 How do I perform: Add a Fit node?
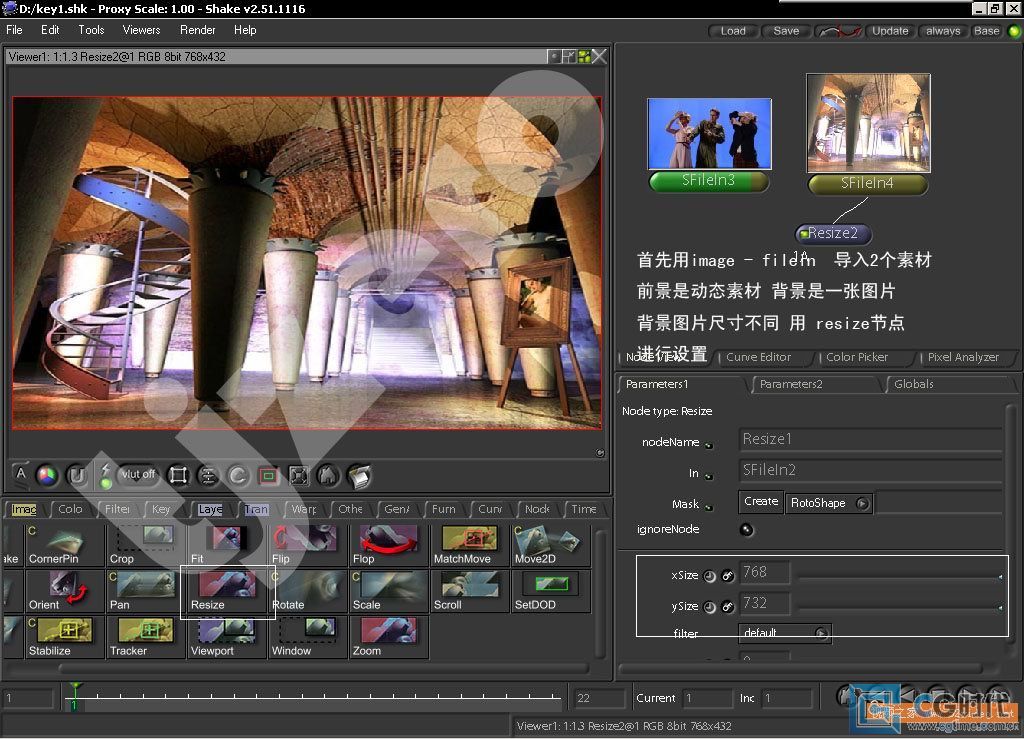click(x=226, y=545)
